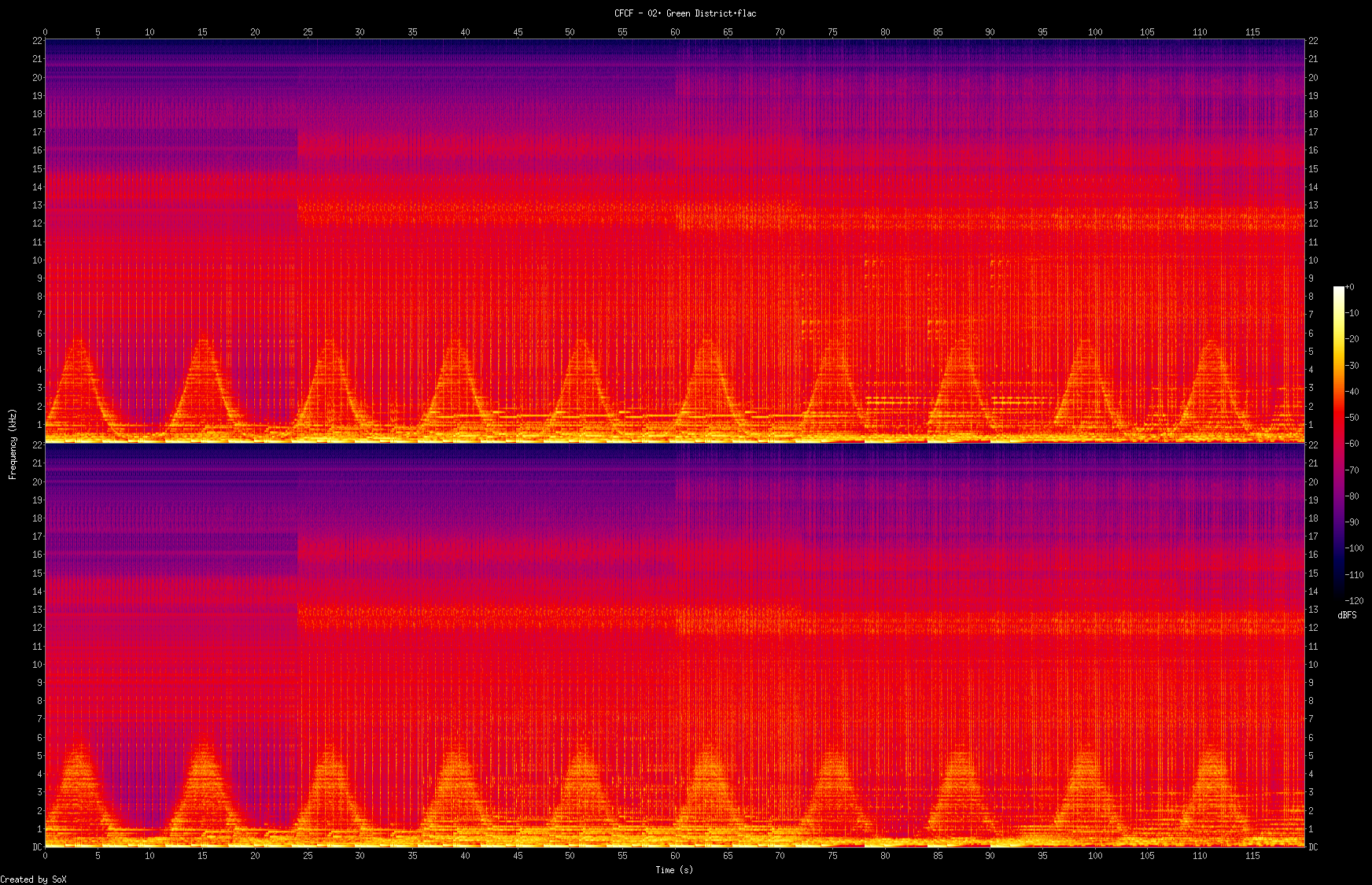Click the 60 second tick on the top time axis
1372x885 pixels.
tap(675, 32)
